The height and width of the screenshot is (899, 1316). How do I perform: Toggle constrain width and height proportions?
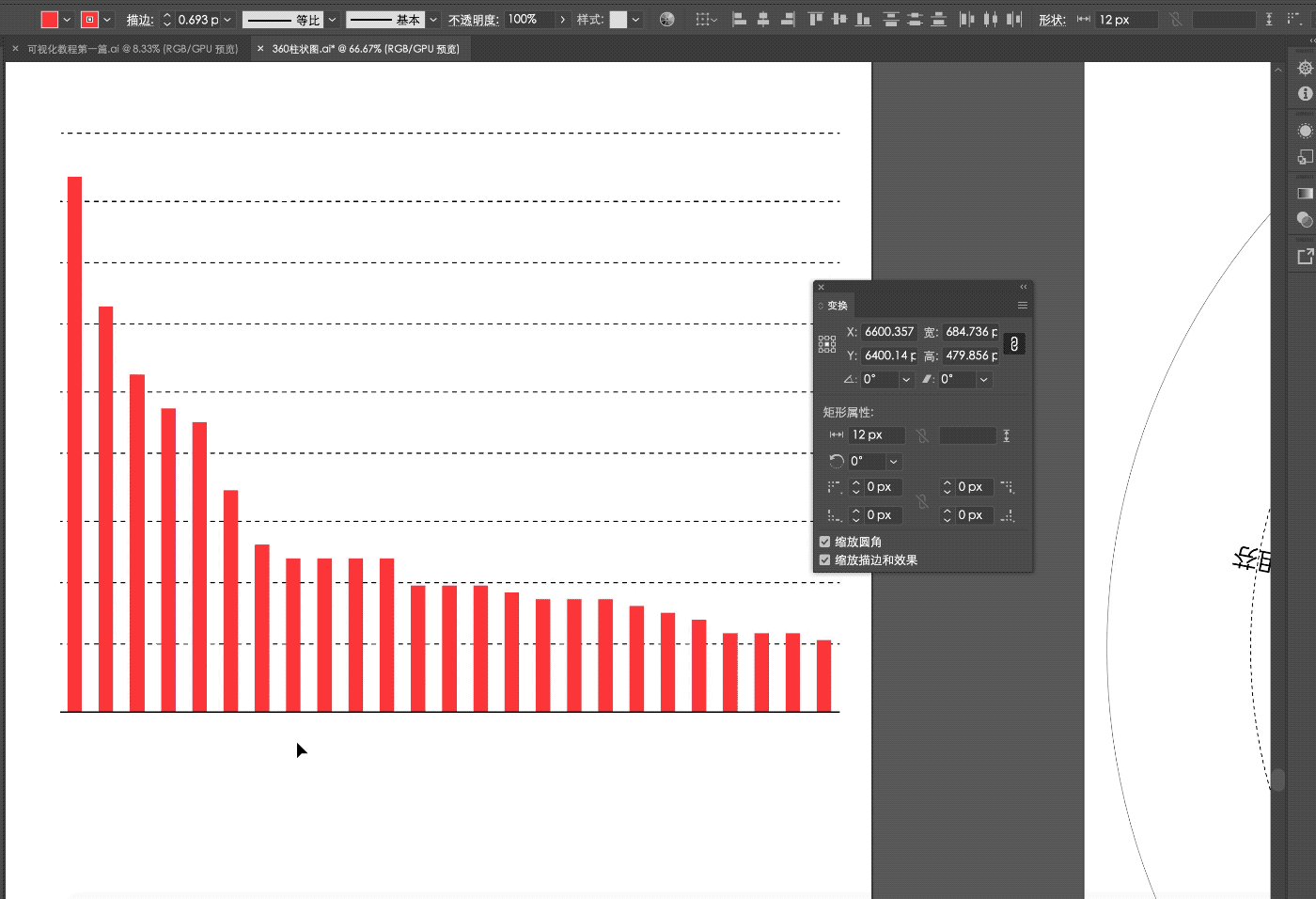[1013, 344]
